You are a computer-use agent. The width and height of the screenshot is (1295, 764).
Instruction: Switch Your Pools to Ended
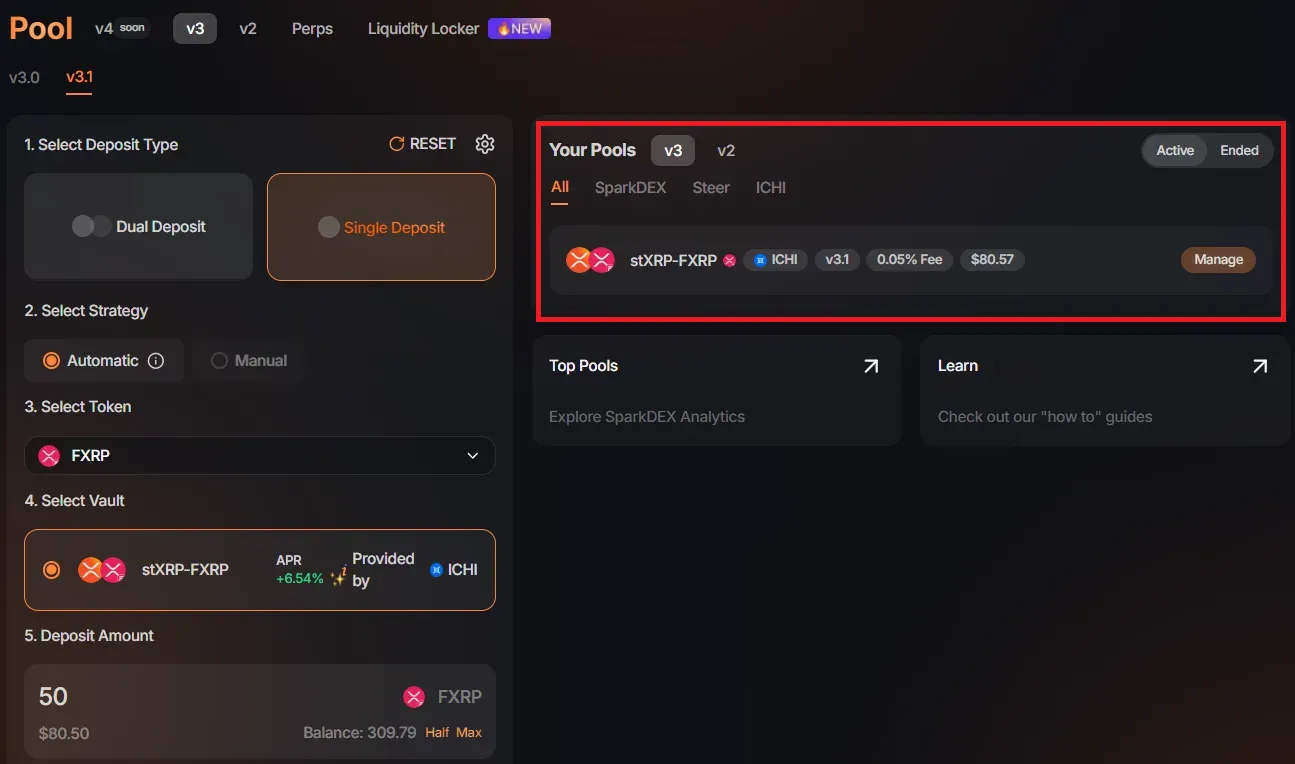pyautogui.click(x=1239, y=151)
